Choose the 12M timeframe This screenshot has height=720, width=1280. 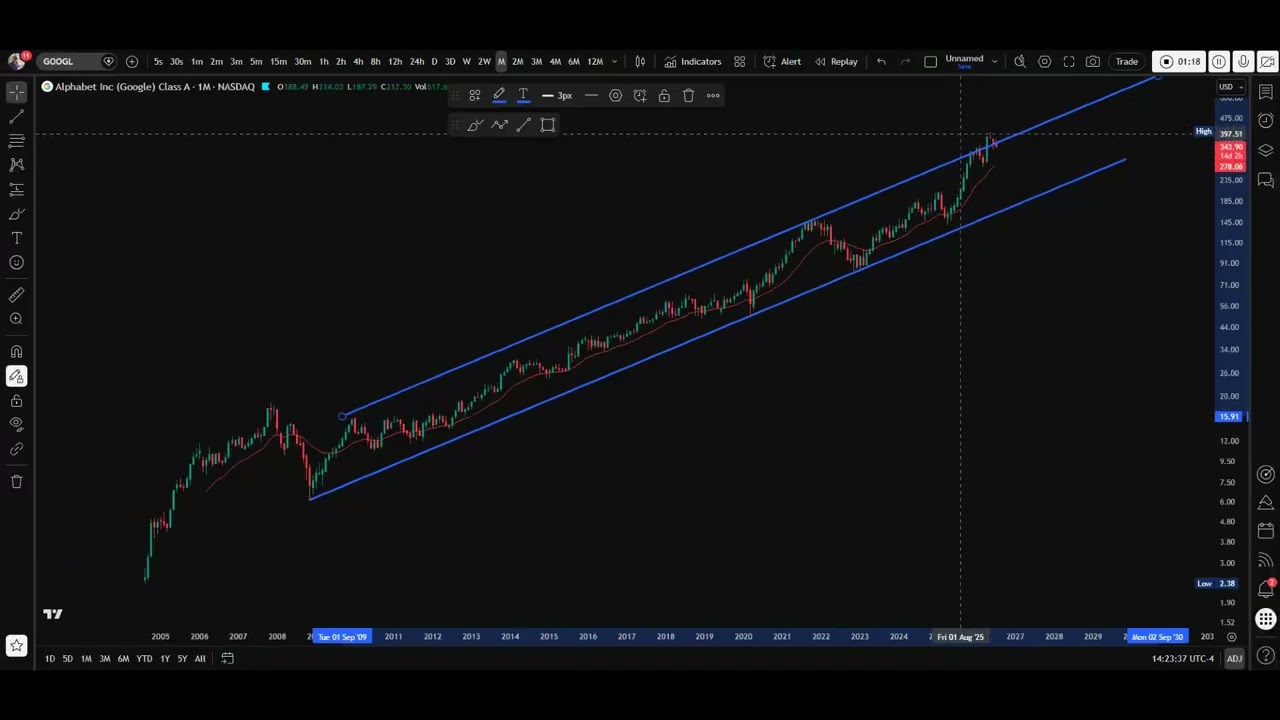pos(595,62)
